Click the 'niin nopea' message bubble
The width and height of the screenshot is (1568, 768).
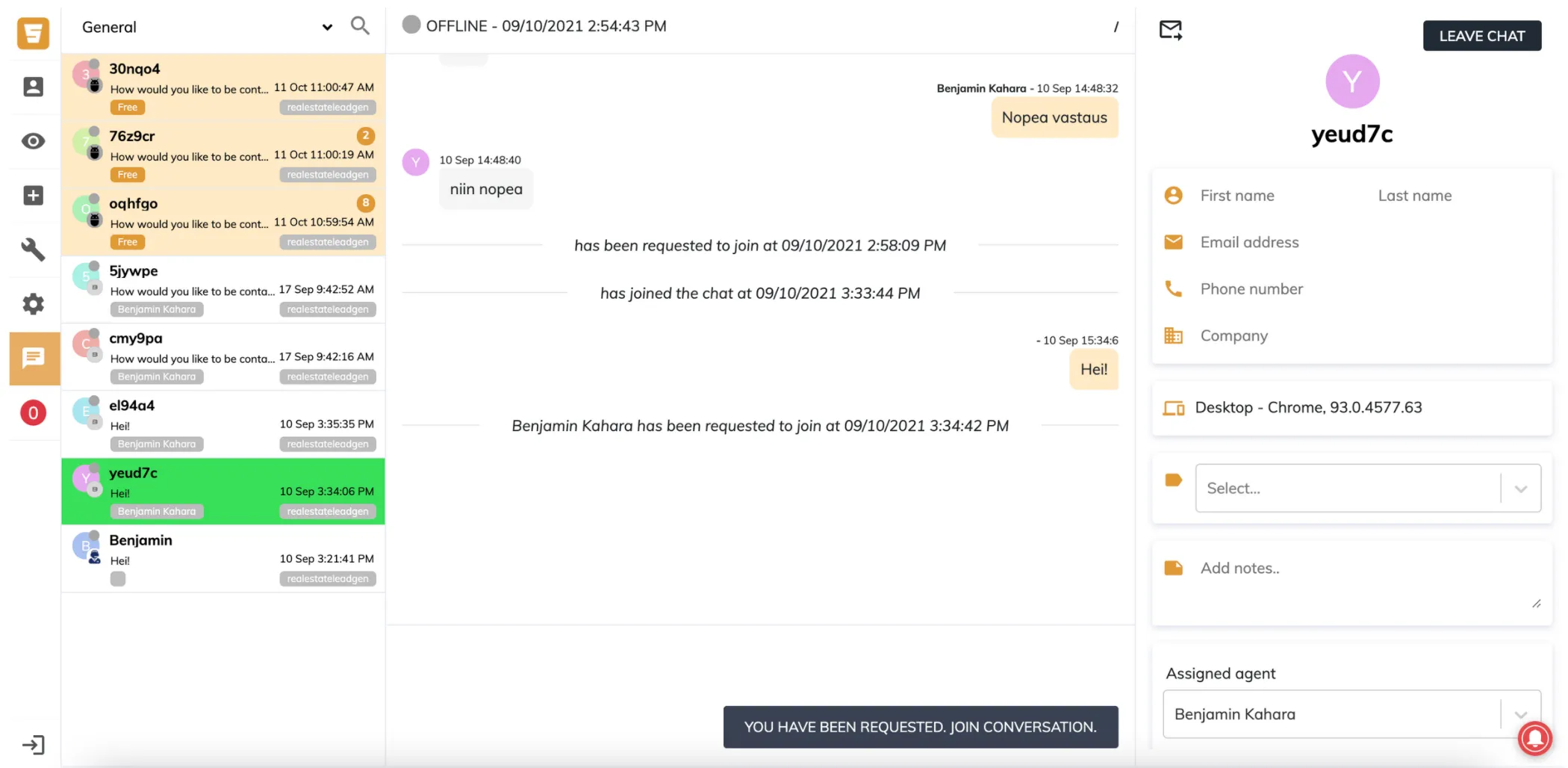[x=486, y=189]
